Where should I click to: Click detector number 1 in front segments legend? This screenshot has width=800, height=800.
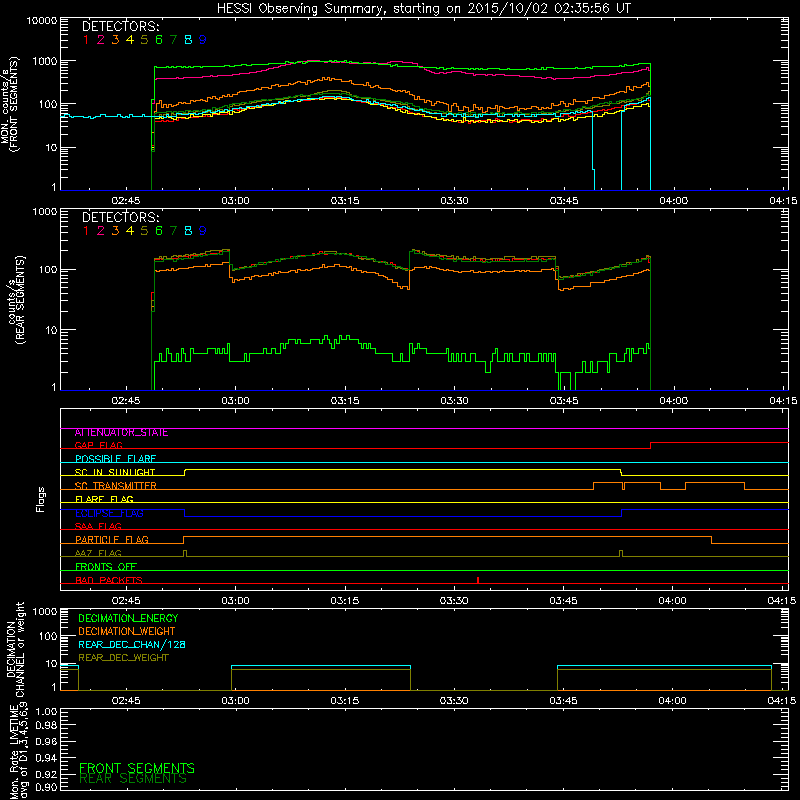tap(86, 40)
